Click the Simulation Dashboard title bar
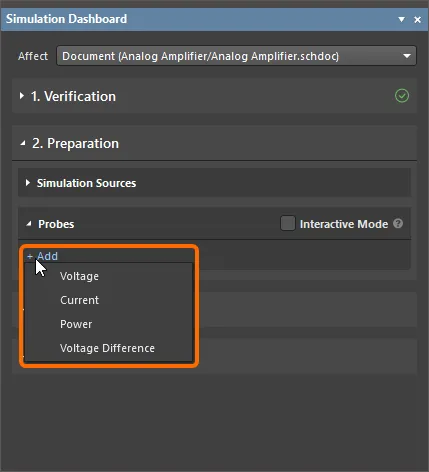This screenshot has width=429, height=472. 200,19
